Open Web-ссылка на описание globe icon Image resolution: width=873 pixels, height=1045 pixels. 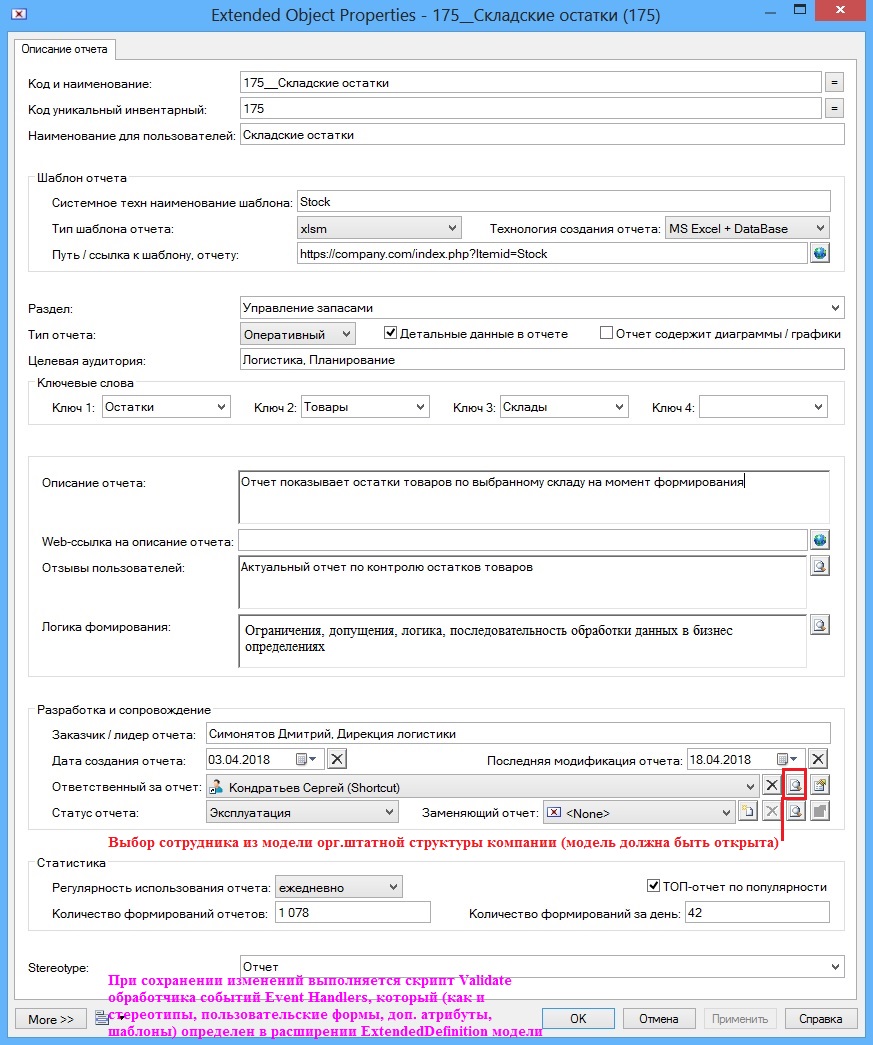820,540
